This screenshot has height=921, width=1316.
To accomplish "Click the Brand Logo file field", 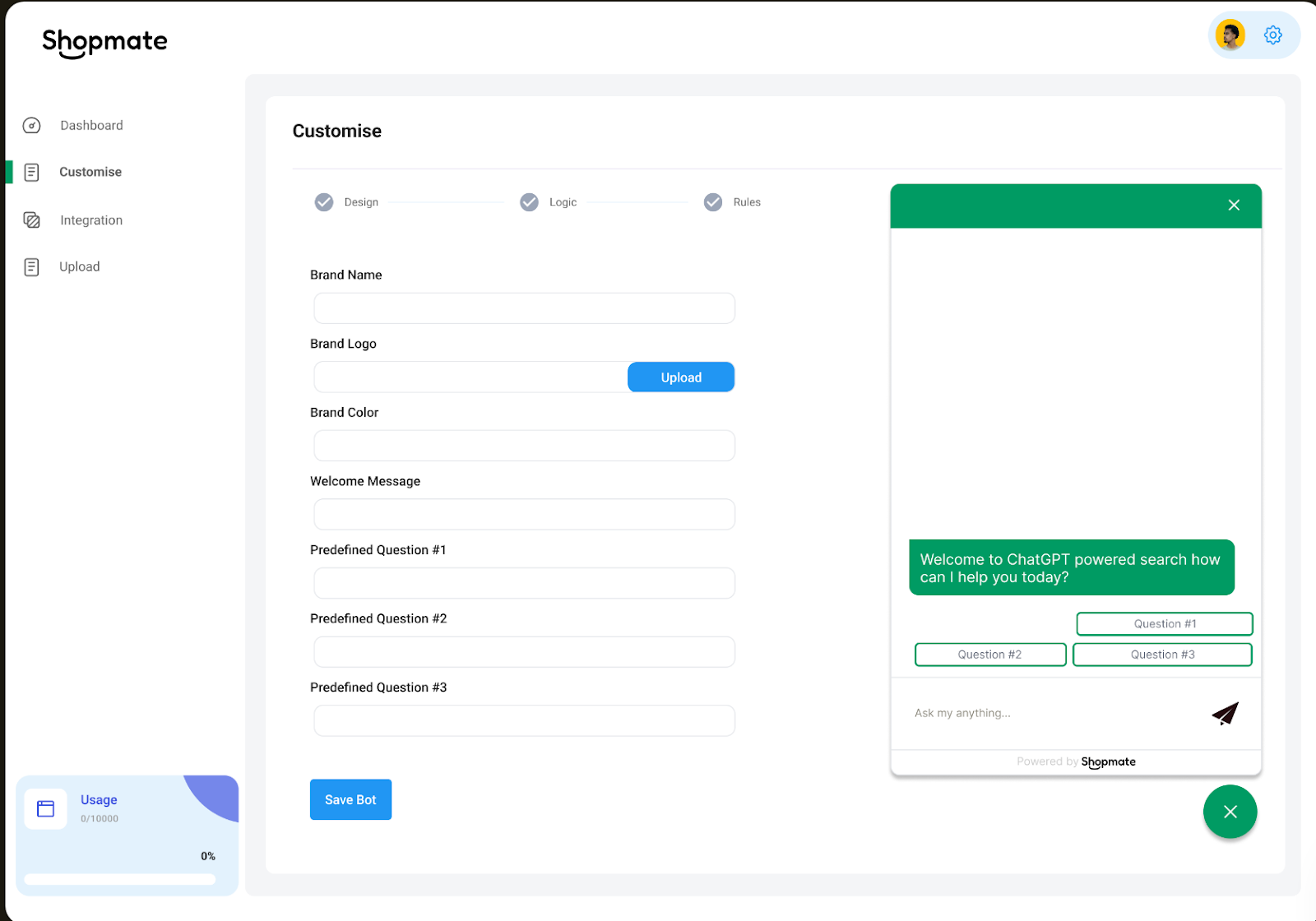I will point(470,377).
